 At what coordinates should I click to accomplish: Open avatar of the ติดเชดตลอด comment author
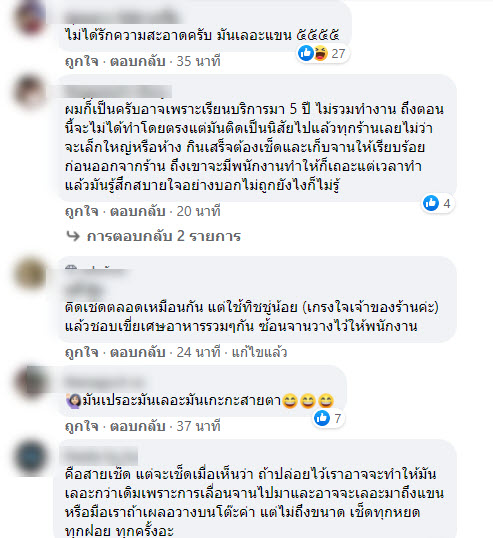pyautogui.click(x=30, y=274)
